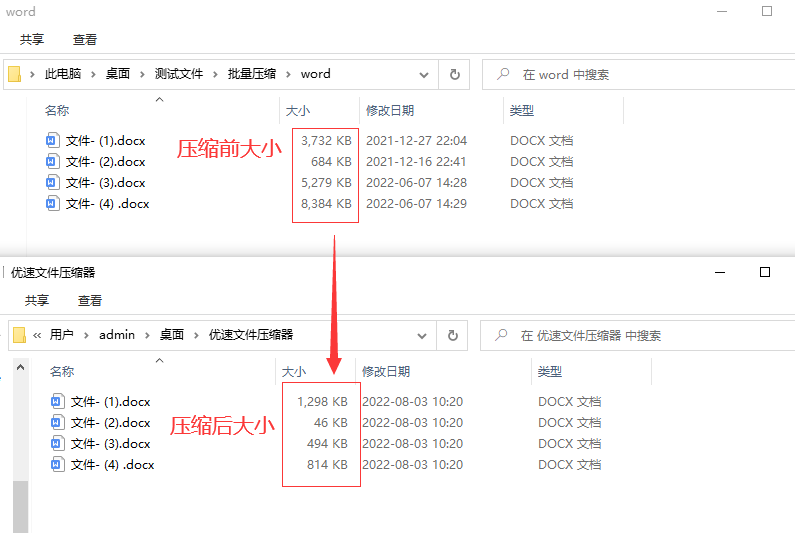Open 查看 tab in 优速文件压缩器 window
This screenshot has width=795, height=533.
pyautogui.click(x=90, y=300)
